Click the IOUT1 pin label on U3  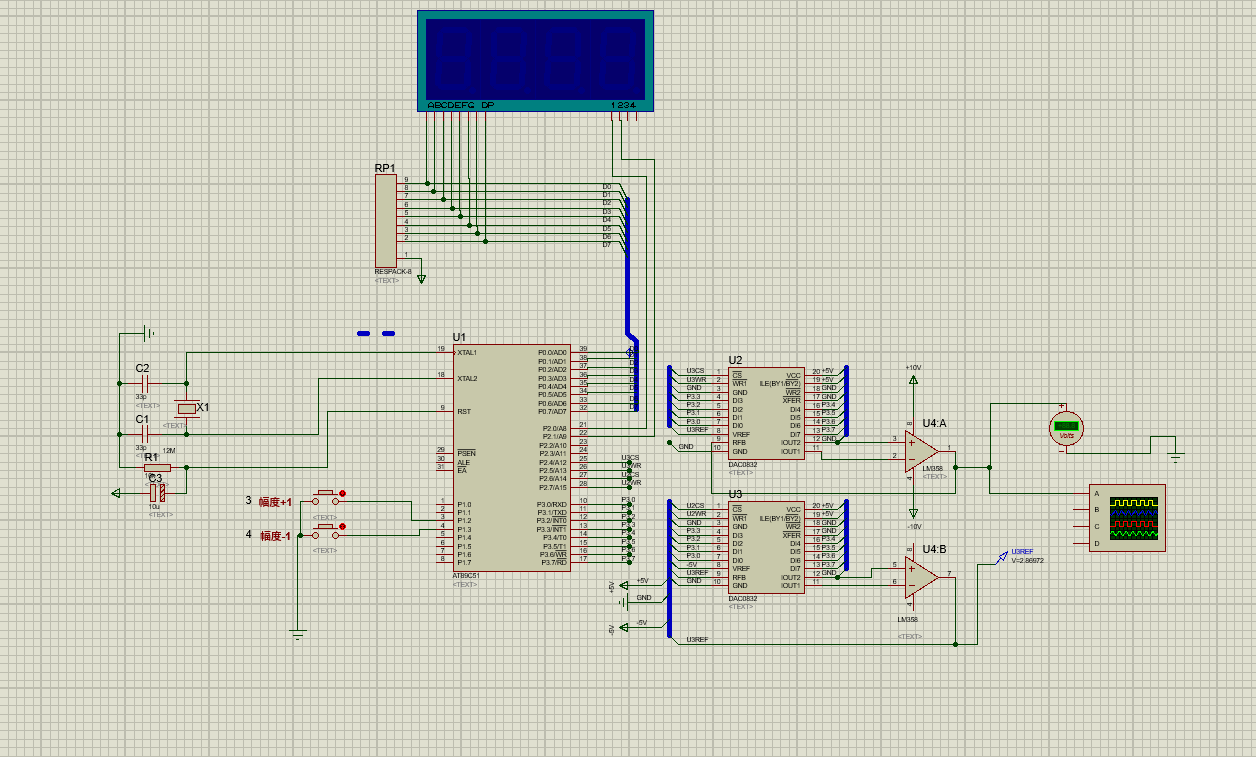click(792, 585)
